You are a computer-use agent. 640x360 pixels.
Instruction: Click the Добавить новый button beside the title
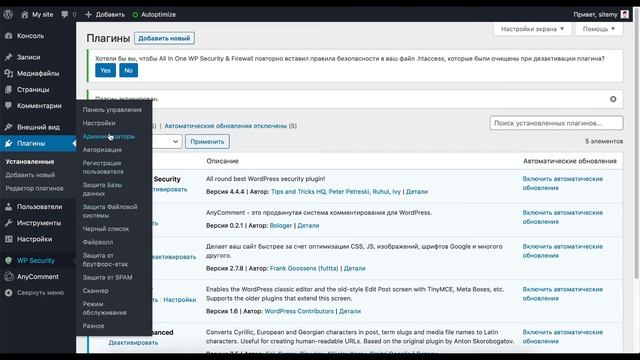(164, 38)
